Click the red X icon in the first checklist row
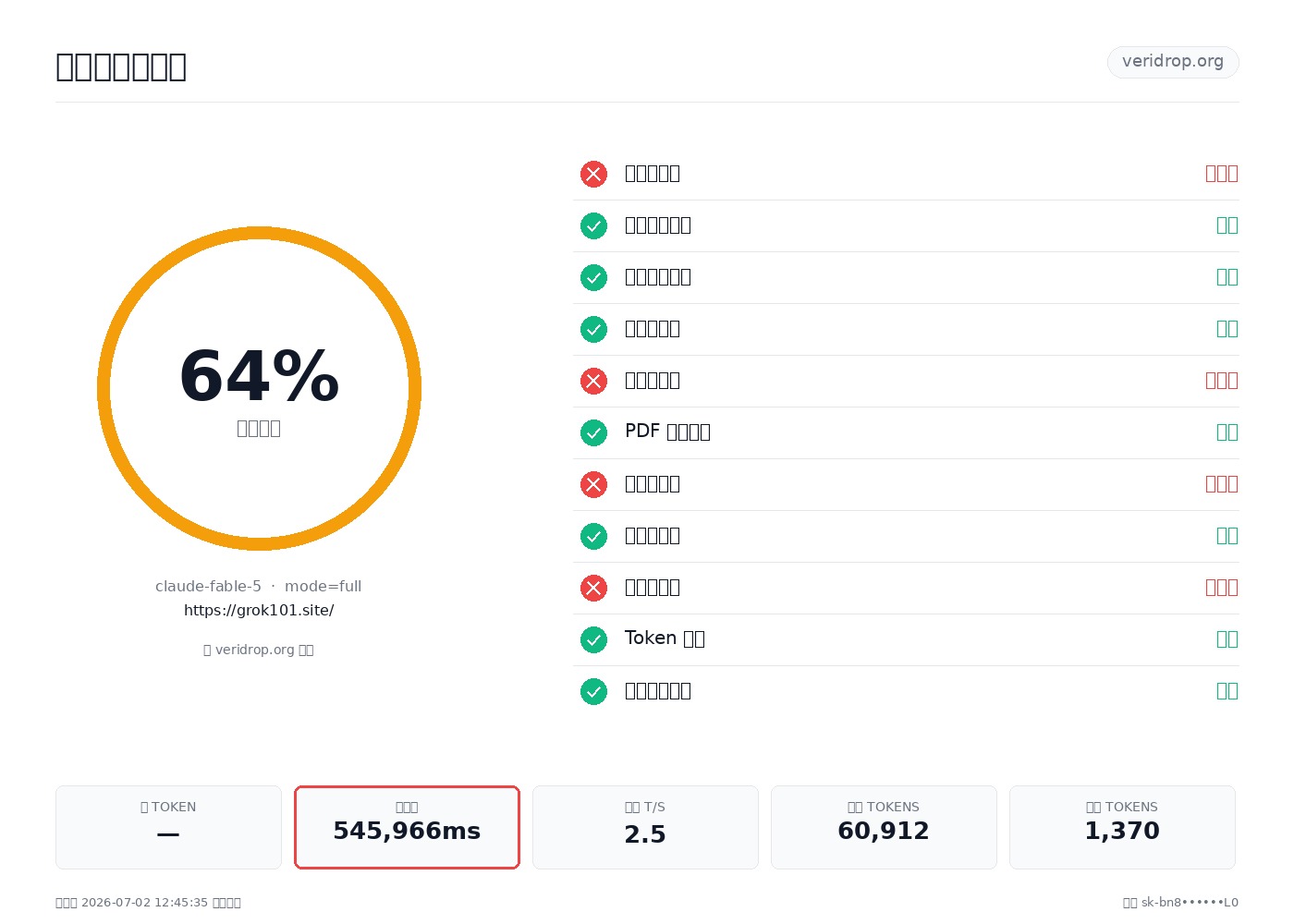The image size is (1294, 924). [593, 174]
